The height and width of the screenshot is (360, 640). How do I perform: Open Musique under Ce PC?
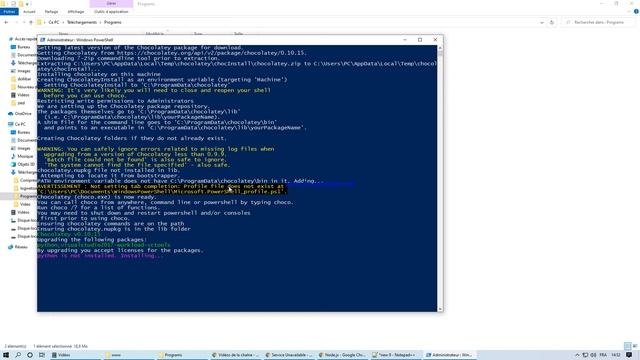25,156
